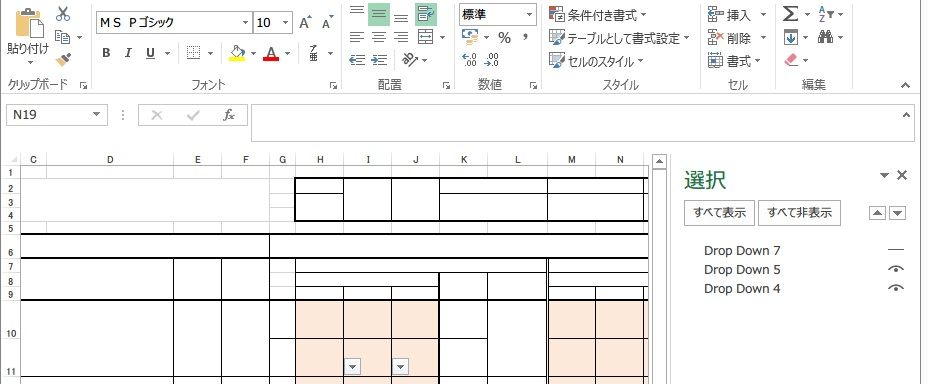Click the text orientation icon
This screenshot has width=928, height=388.
point(409,60)
